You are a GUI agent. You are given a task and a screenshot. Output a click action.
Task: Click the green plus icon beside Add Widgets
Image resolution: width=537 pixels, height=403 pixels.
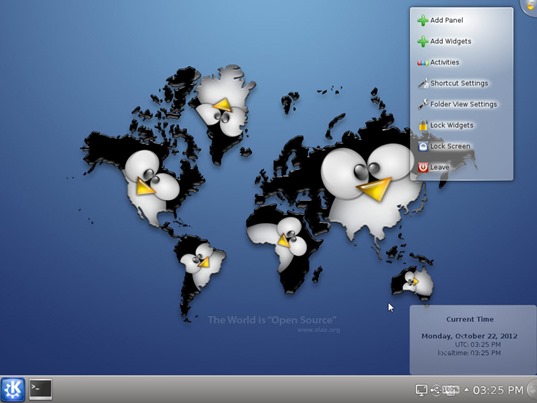423,41
